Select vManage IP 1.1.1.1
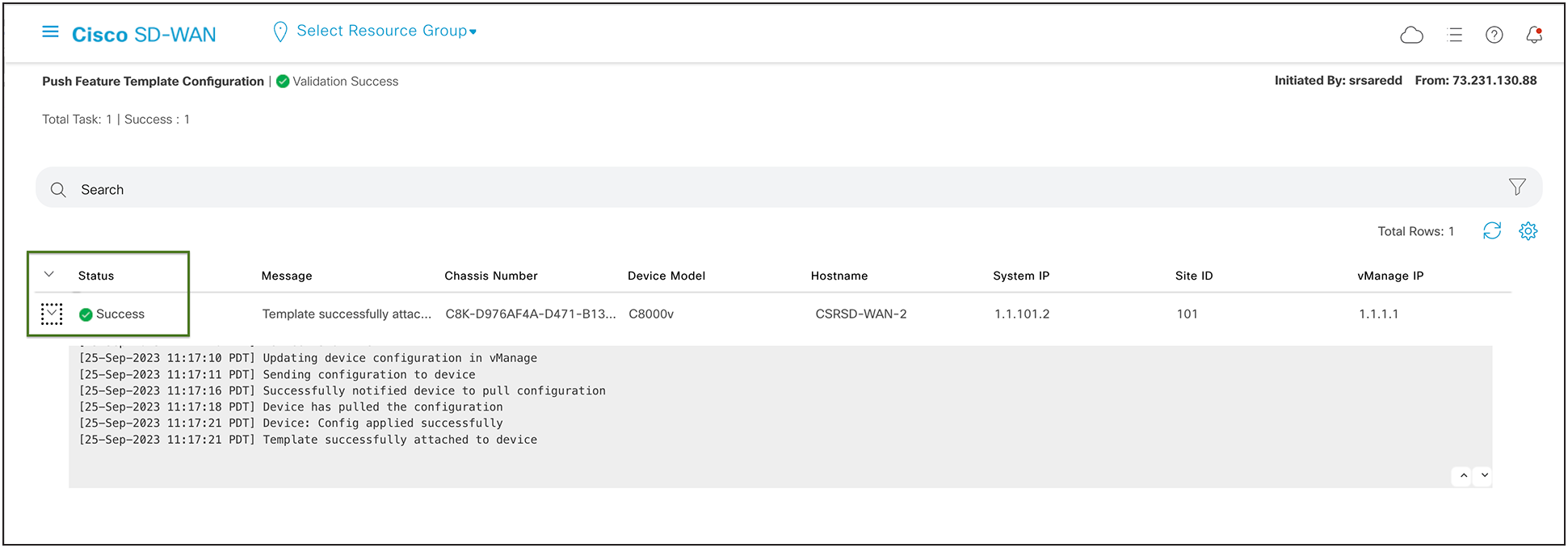 [x=1379, y=314]
